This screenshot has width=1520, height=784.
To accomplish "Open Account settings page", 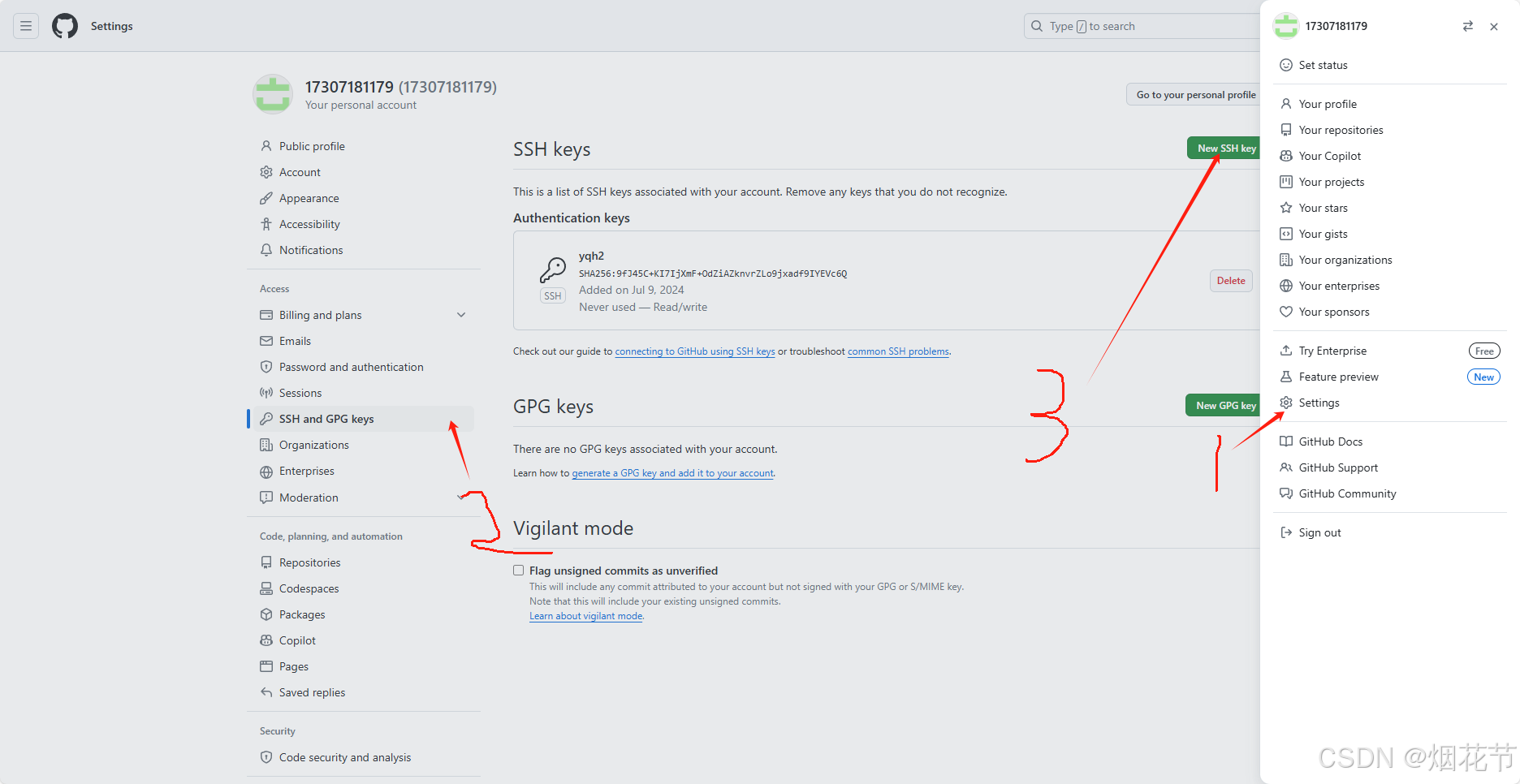I will (364, 172).
